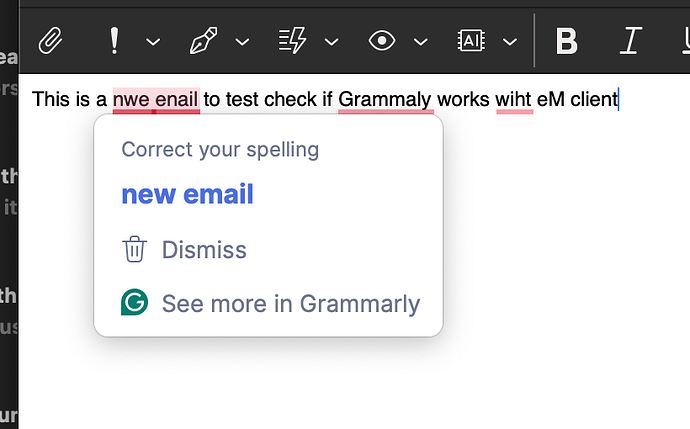Dismiss the spelling suggestion
The height and width of the screenshot is (429, 690).
(204, 250)
